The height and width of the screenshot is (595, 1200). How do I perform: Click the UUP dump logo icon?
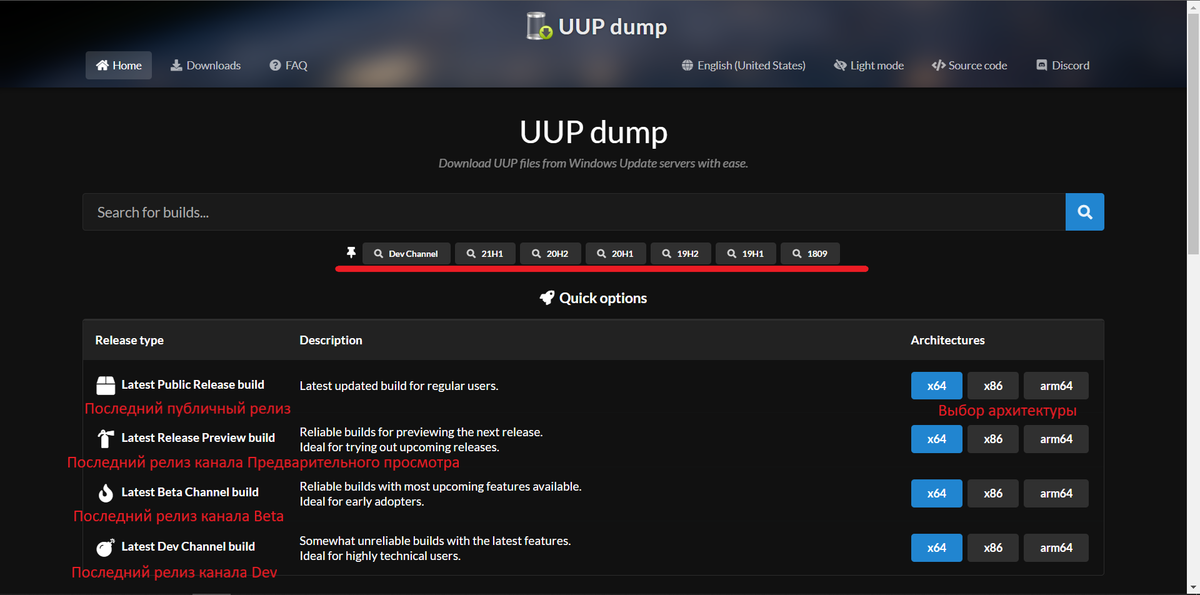[x=540, y=26]
